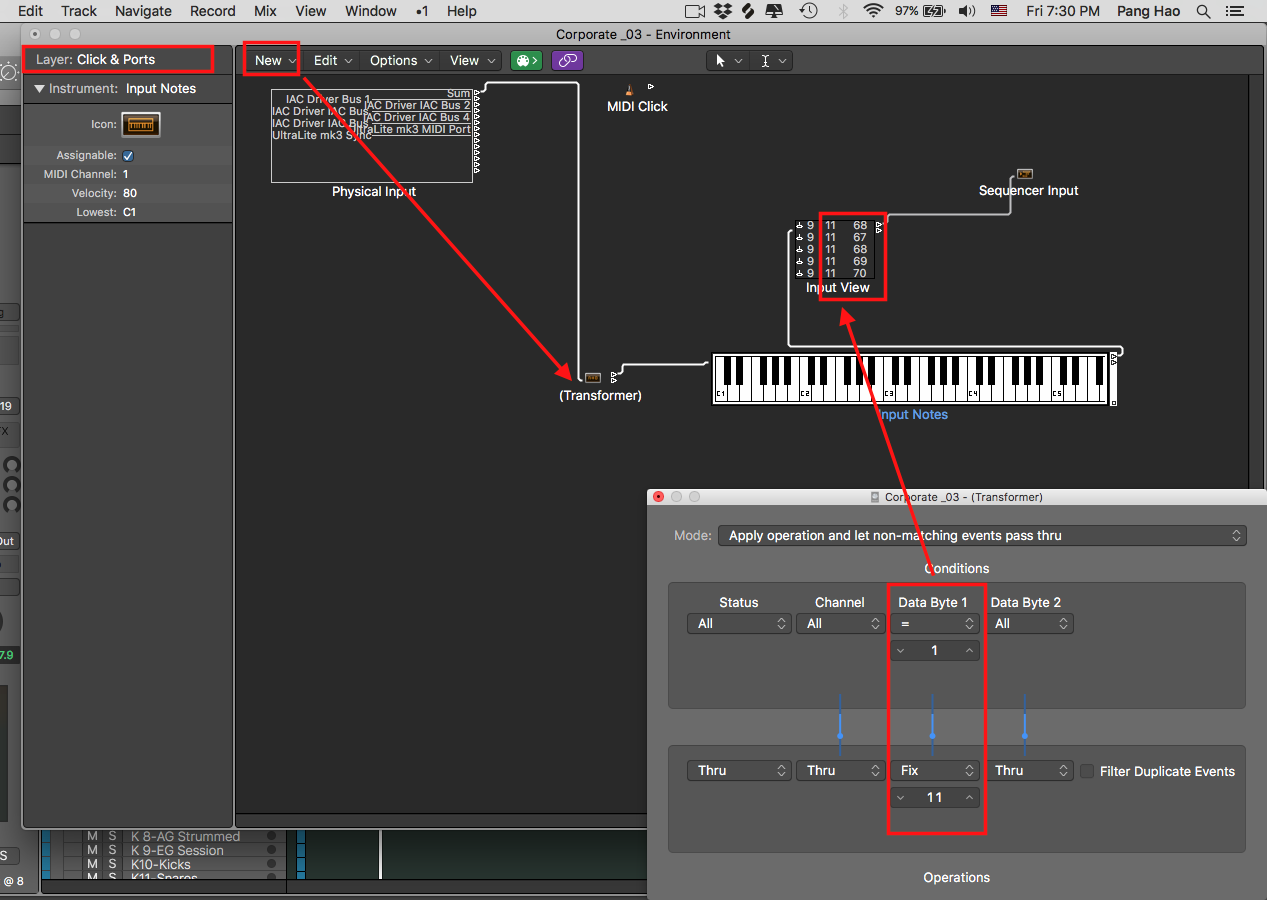Click the Transformer object icon
Image resolution: width=1267 pixels, height=900 pixels.
pyautogui.click(x=593, y=378)
